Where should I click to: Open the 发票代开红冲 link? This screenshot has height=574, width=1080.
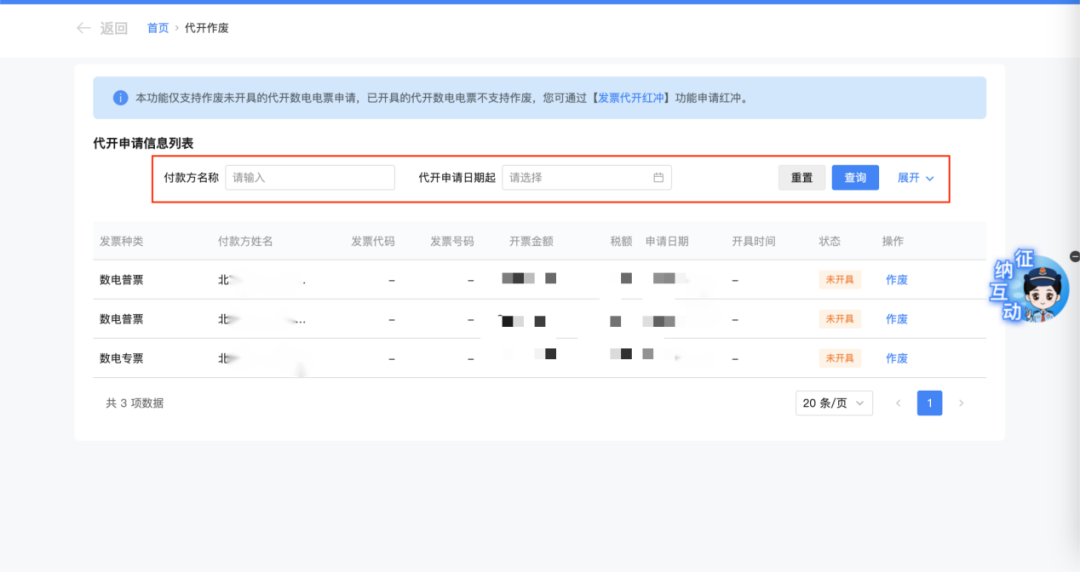[630, 98]
